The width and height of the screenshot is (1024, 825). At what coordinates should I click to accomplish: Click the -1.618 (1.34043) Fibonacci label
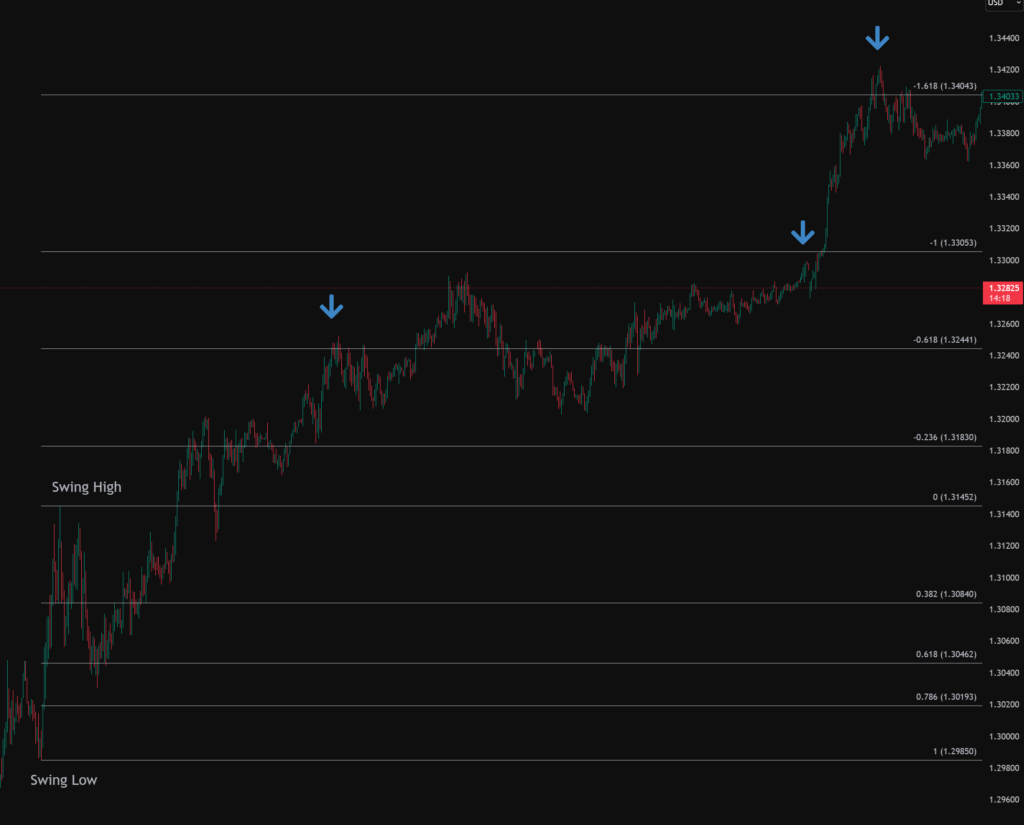pyautogui.click(x=944, y=86)
